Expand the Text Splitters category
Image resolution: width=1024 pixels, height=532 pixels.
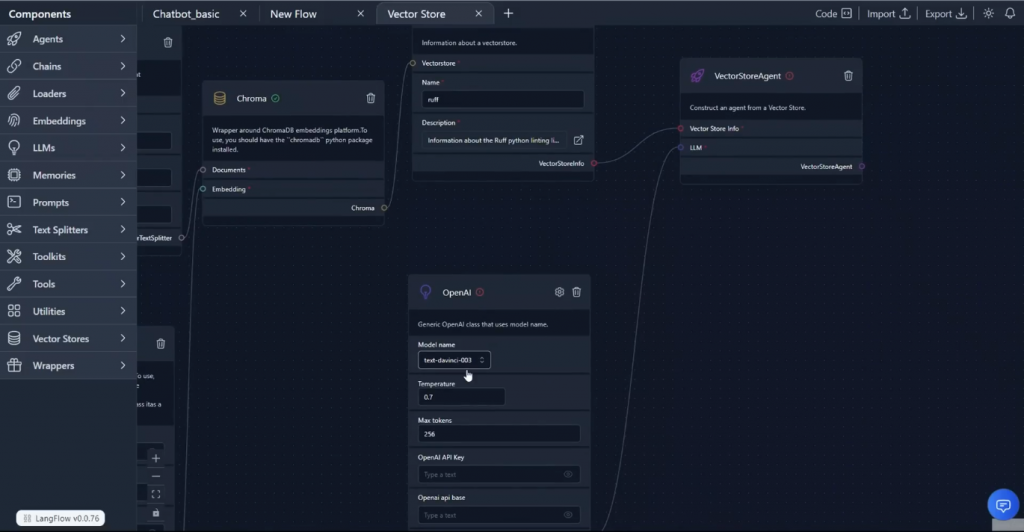click(123, 229)
